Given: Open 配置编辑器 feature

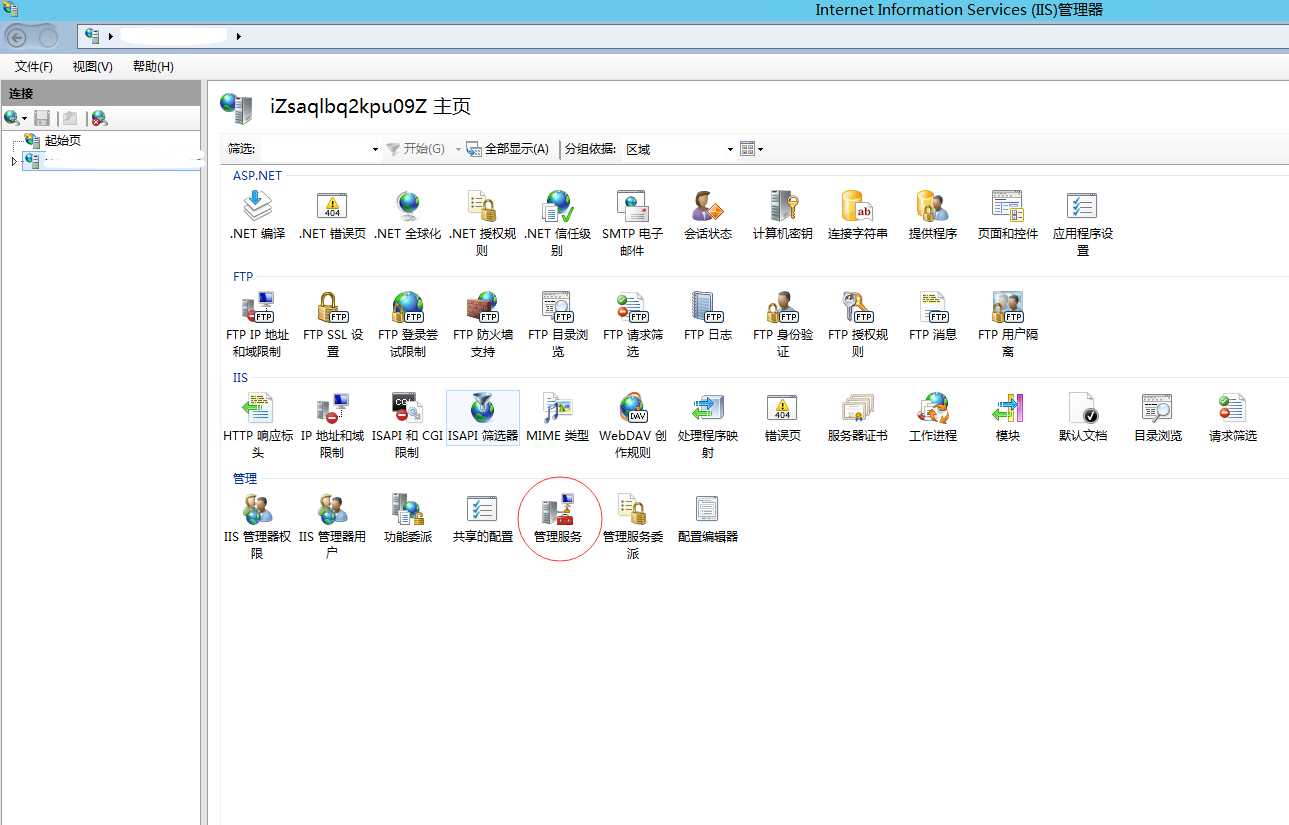Looking at the screenshot, I should click(x=708, y=519).
